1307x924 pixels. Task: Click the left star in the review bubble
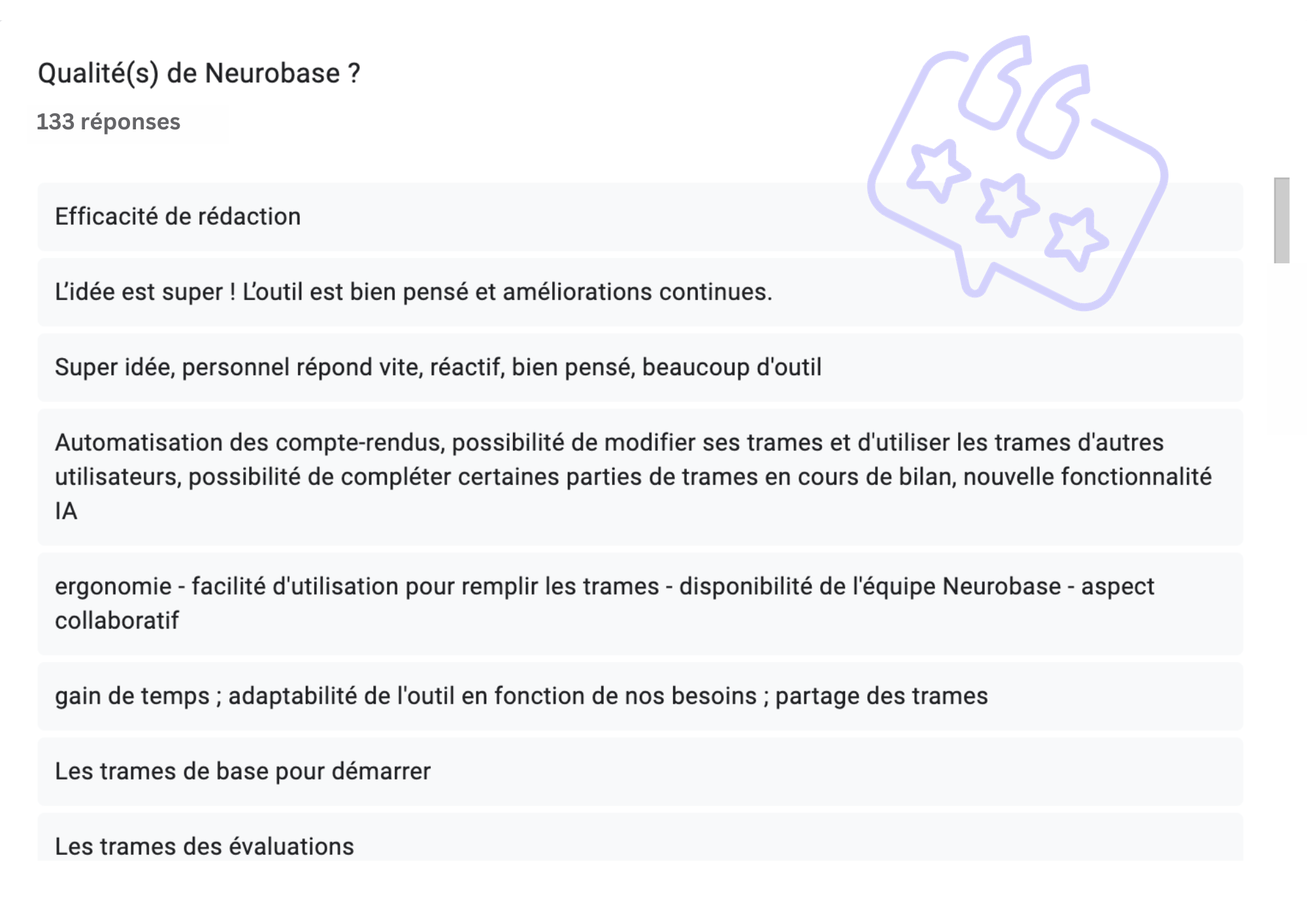pyautogui.click(x=937, y=171)
